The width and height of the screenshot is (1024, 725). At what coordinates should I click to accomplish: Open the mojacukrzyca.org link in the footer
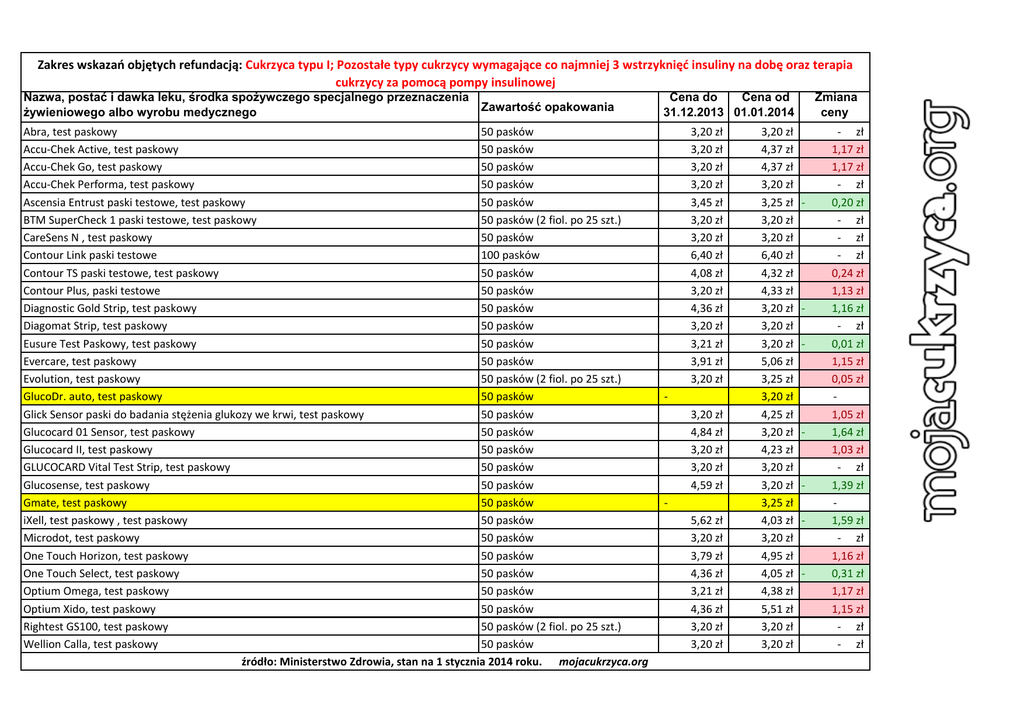click(x=603, y=662)
